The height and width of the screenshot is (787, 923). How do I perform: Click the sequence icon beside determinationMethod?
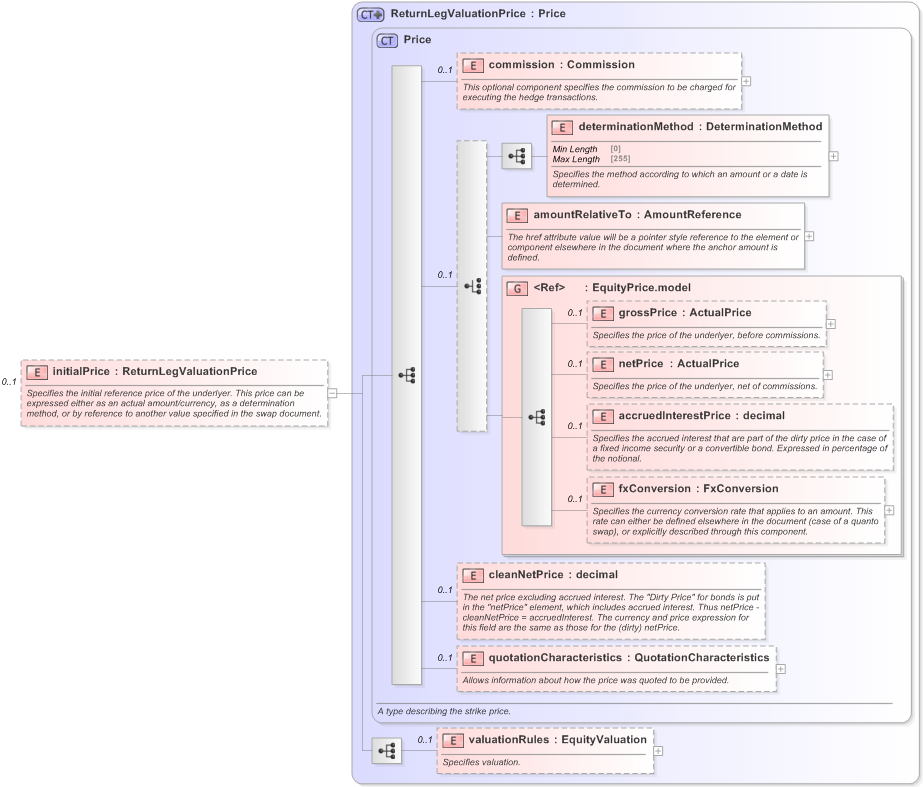pyautogui.click(x=517, y=156)
